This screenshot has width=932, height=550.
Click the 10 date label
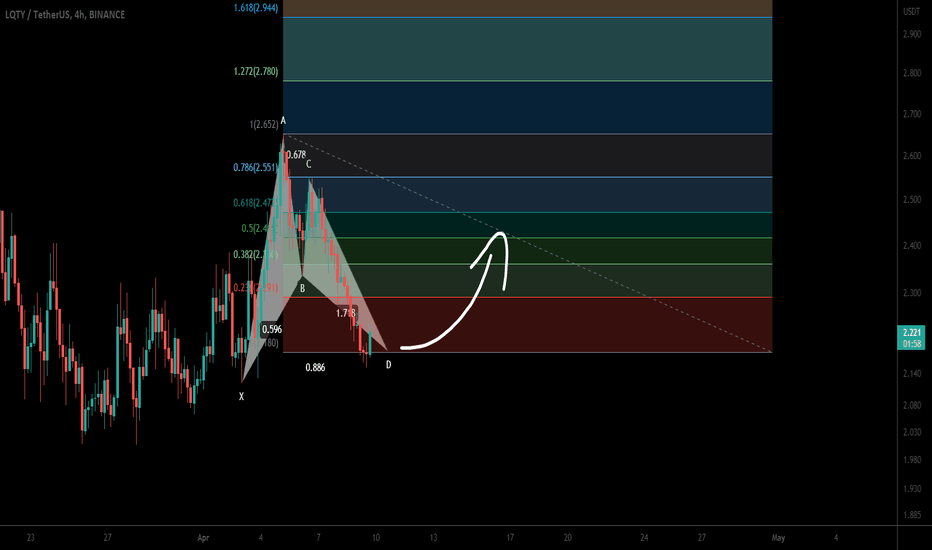pyautogui.click(x=376, y=538)
